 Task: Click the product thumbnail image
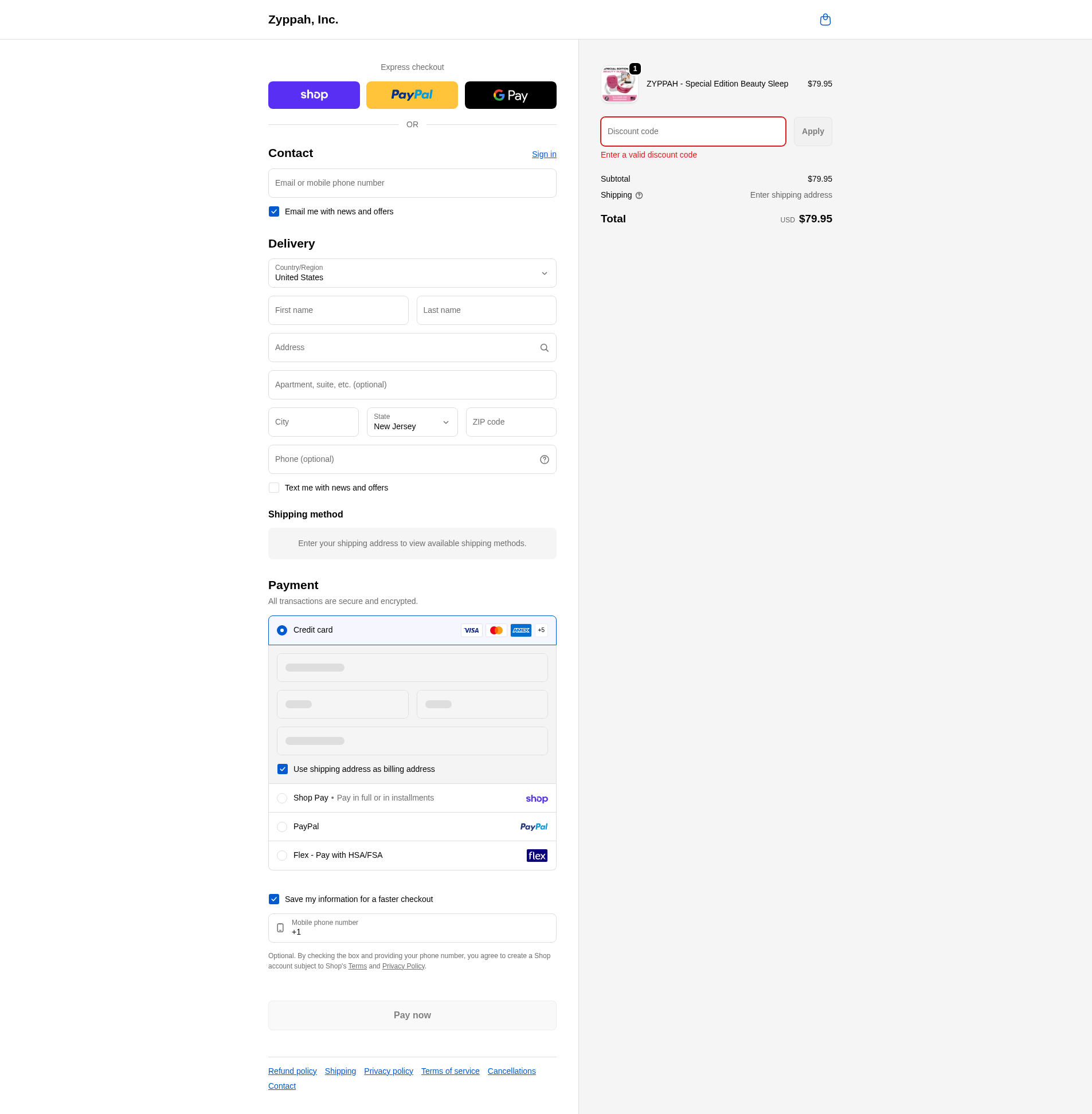(x=619, y=84)
